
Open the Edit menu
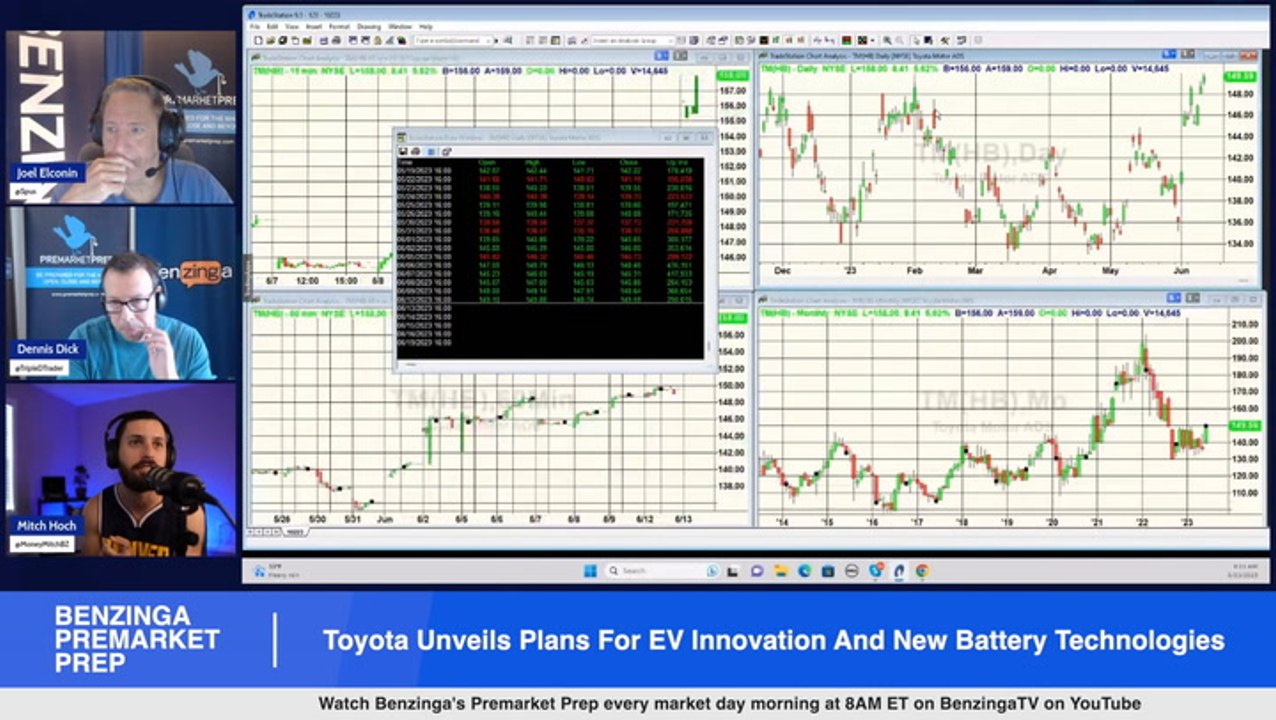coord(272,26)
